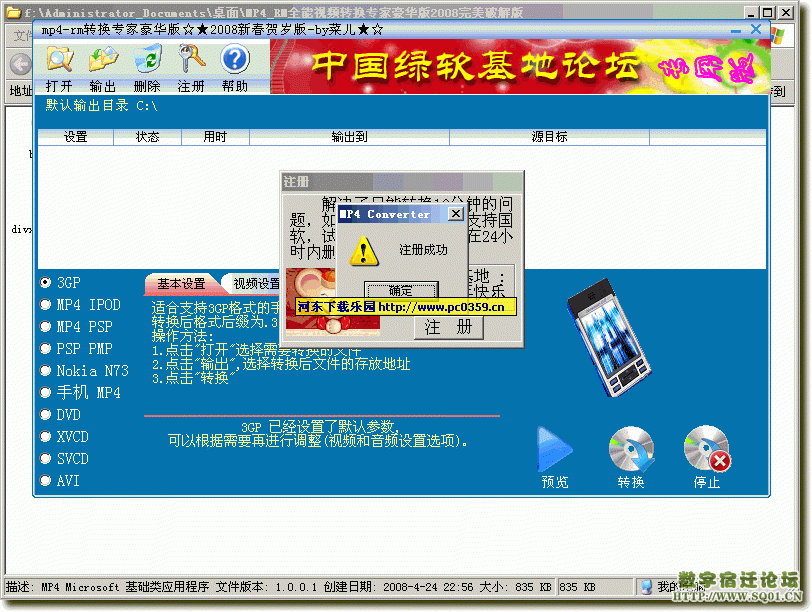Select the SVCD output format
Screen dimensions: 812x612
[65, 459]
